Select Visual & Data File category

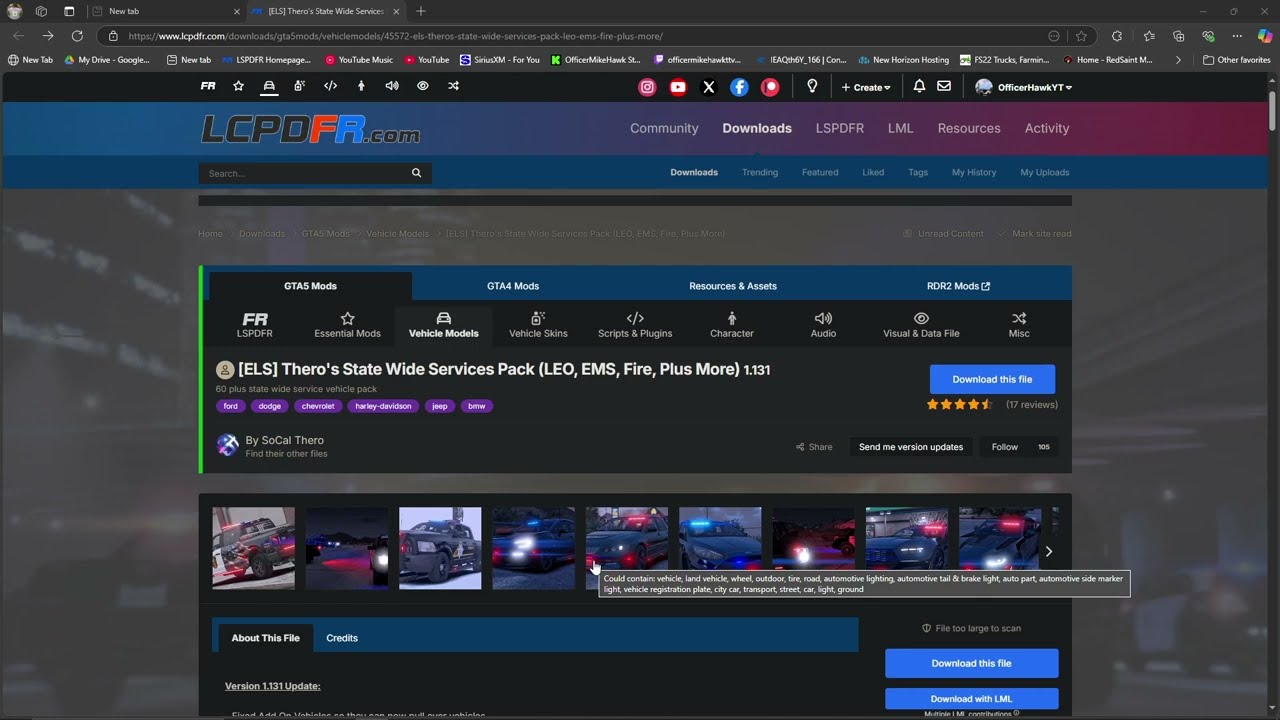point(921,325)
